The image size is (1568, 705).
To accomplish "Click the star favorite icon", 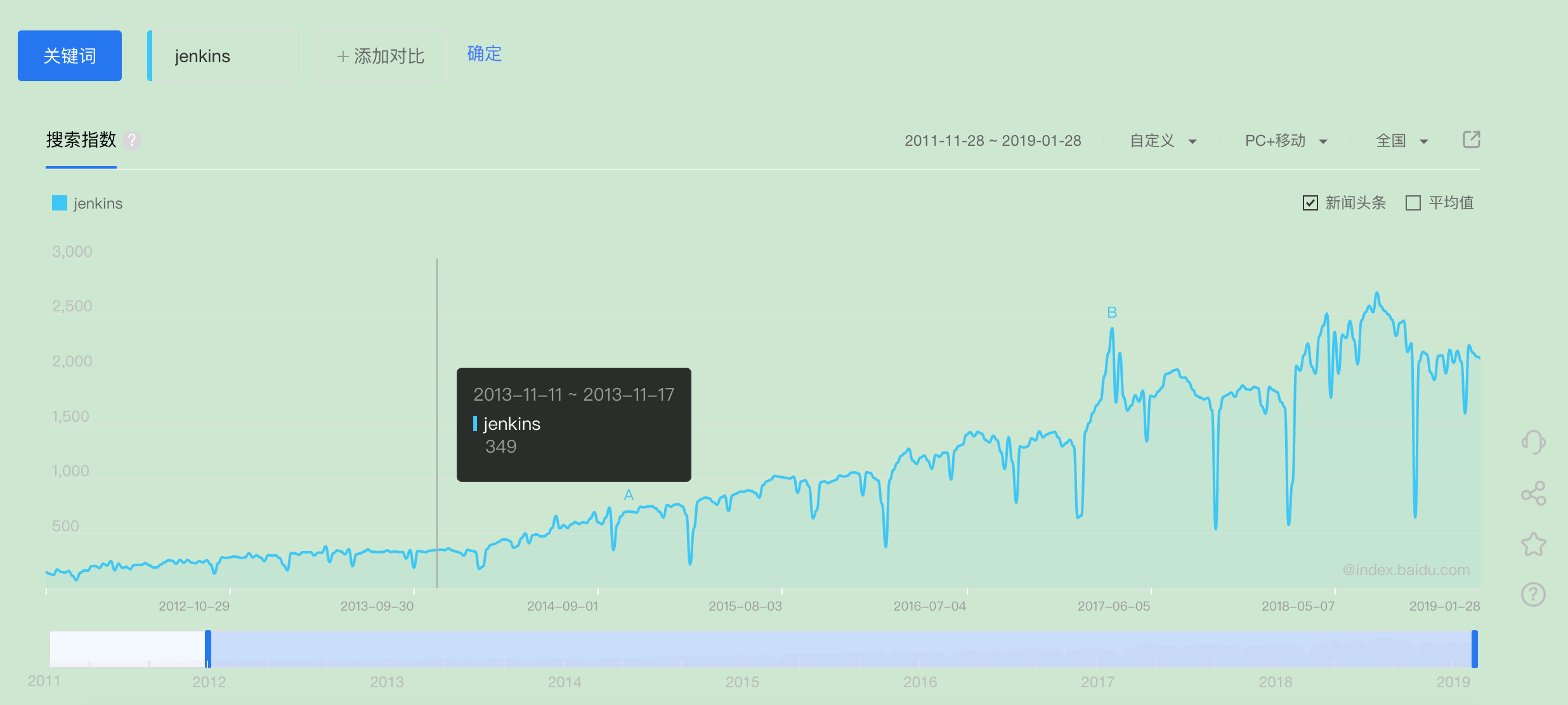I will (1533, 544).
